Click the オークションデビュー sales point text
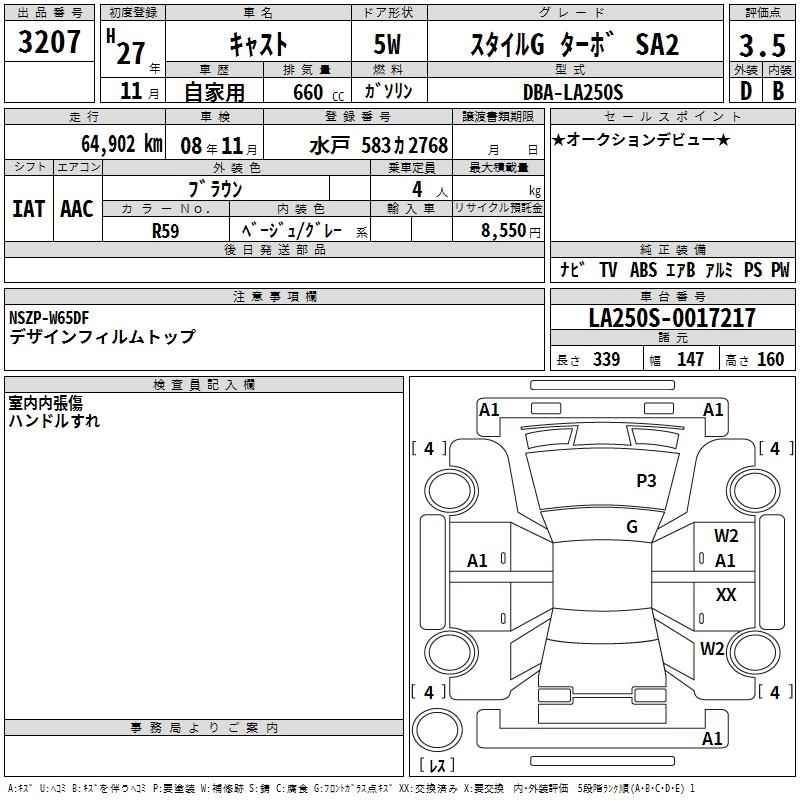Image resolution: width=800 pixels, height=800 pixels. click(x=641, y=139)
